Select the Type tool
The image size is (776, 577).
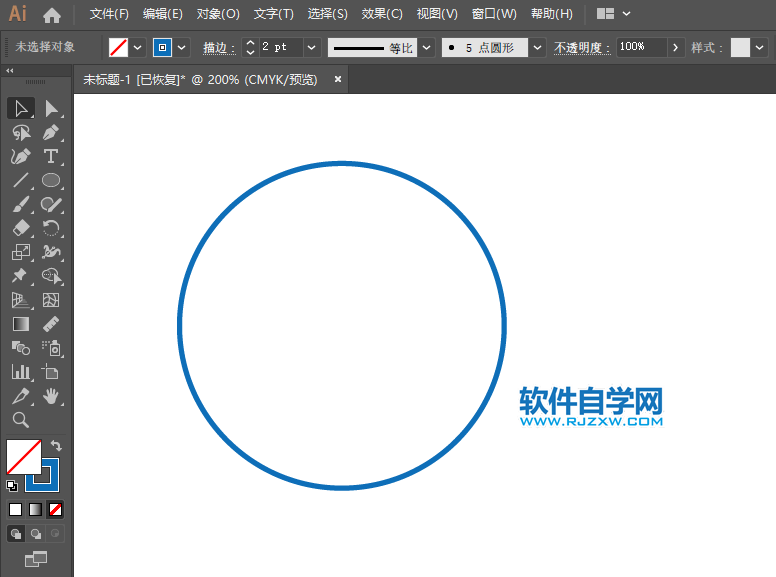pyautogui.click(x=51, y=156)
